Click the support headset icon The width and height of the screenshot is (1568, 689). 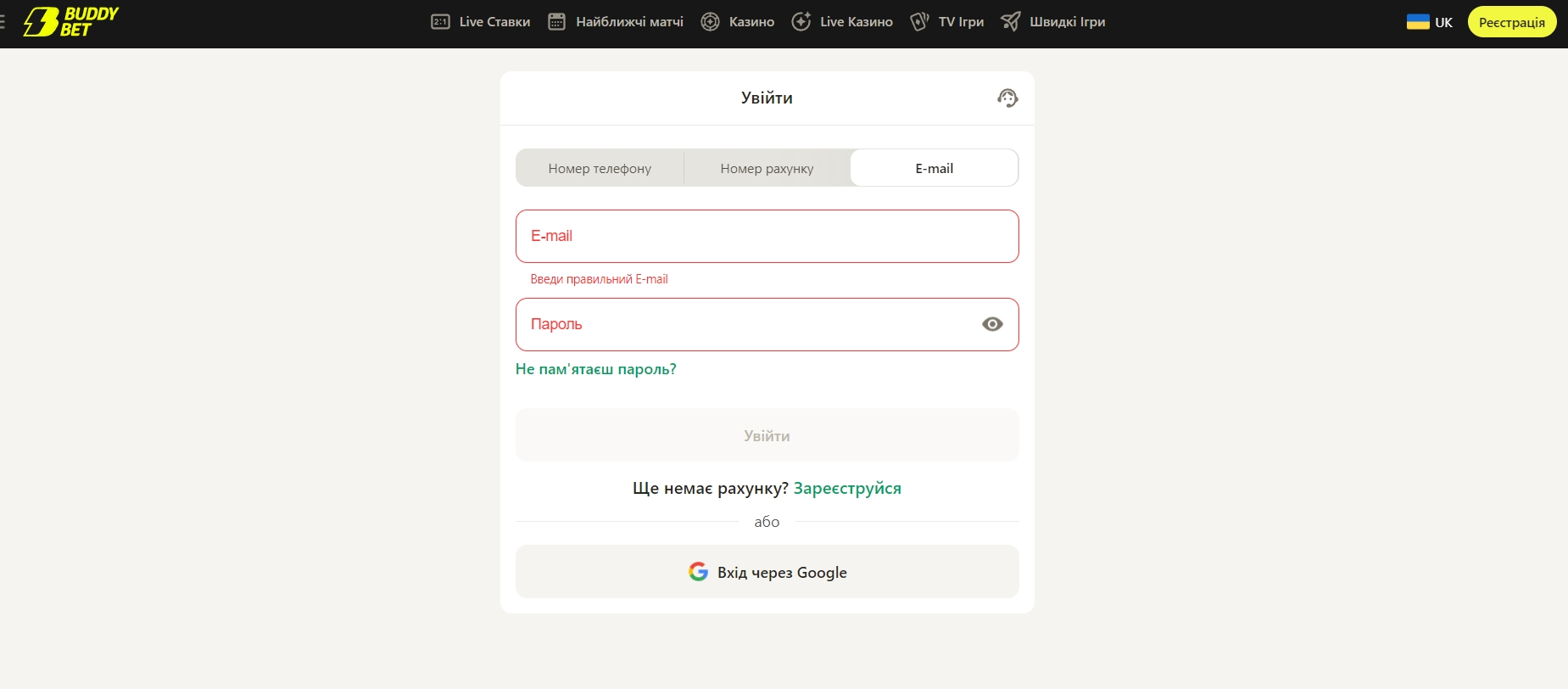[x=1007, y=98]
